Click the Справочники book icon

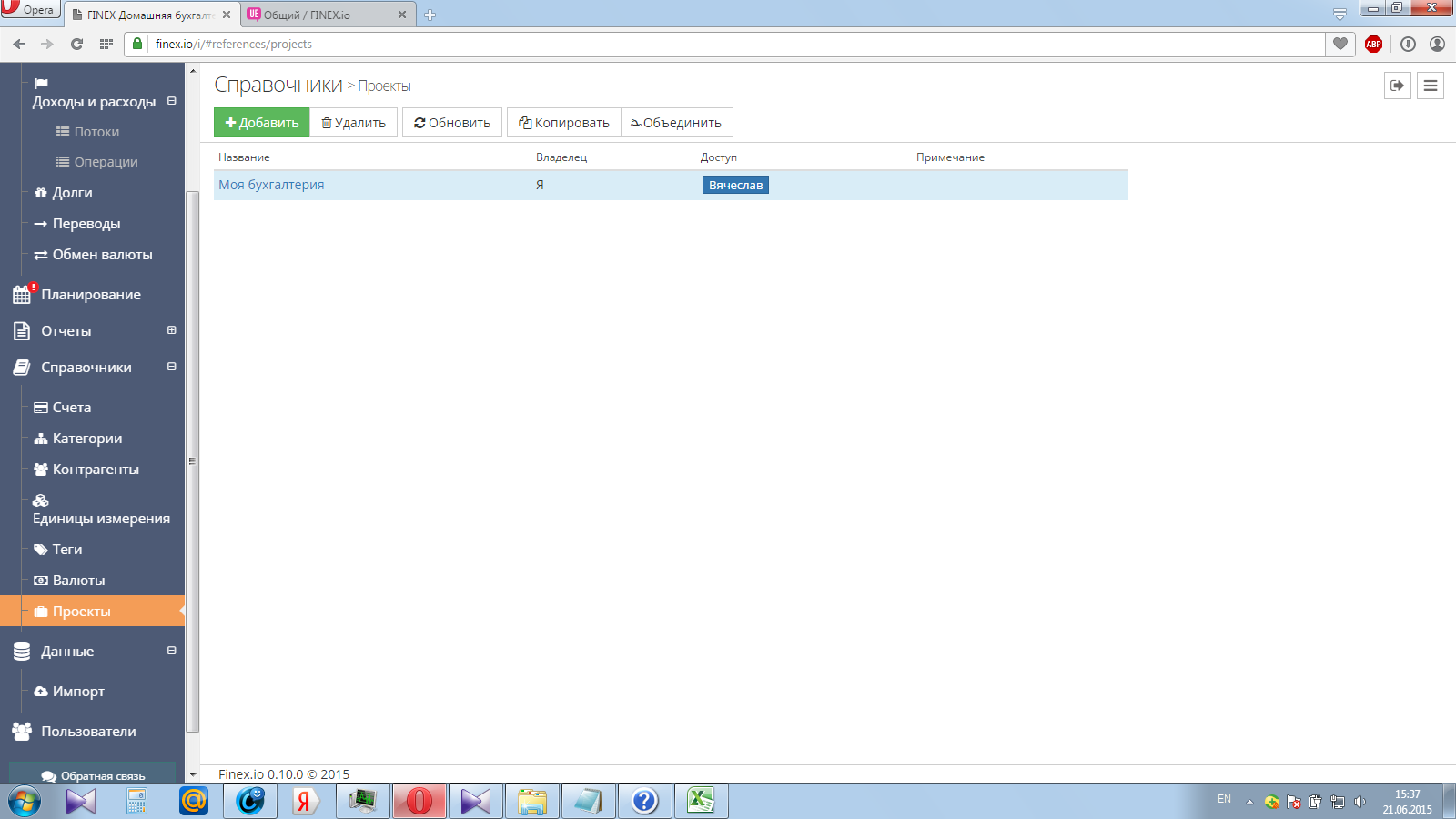click(x=22, y=368)
